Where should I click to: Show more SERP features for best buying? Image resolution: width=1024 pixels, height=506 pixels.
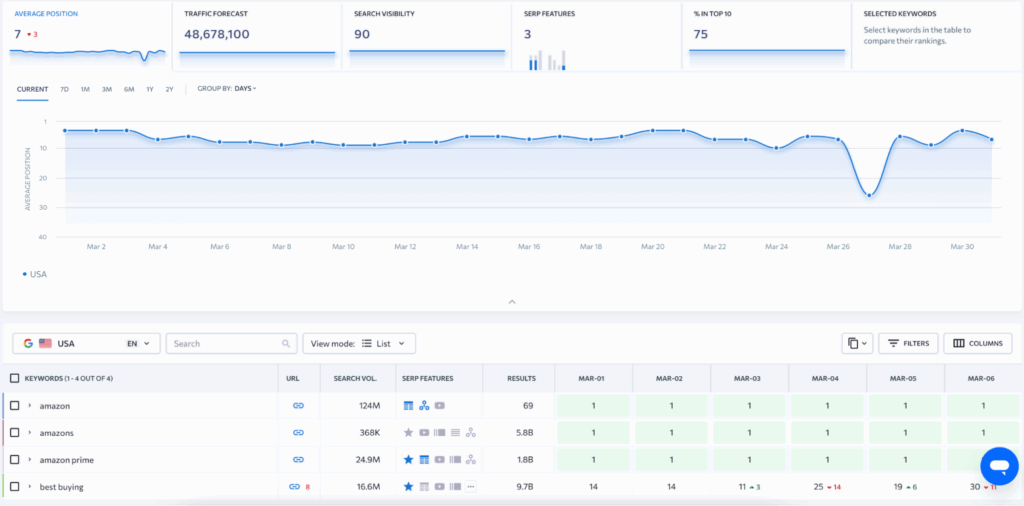pyautogui.click(x=471, y=486)
